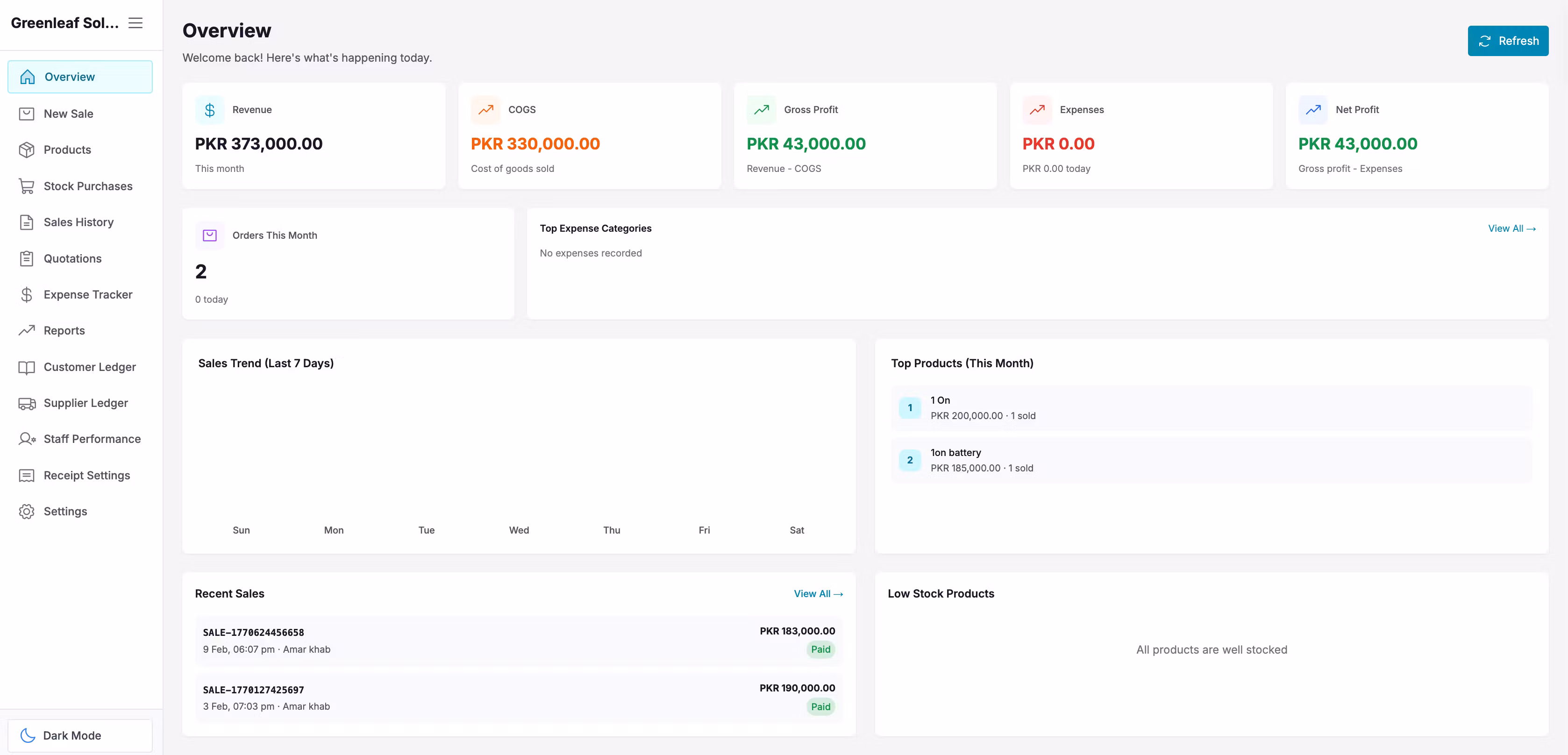Open sale SALE-1770624456658 entry
Screen dimensions: 1568x755
coord(519,641)
